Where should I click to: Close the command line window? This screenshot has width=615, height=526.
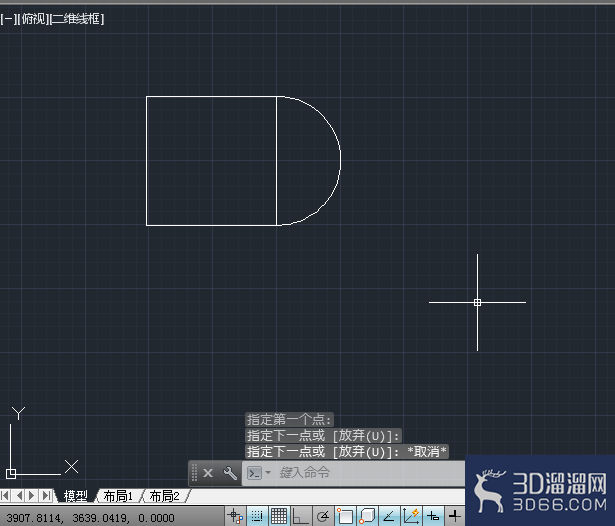[x=208, y=473]
